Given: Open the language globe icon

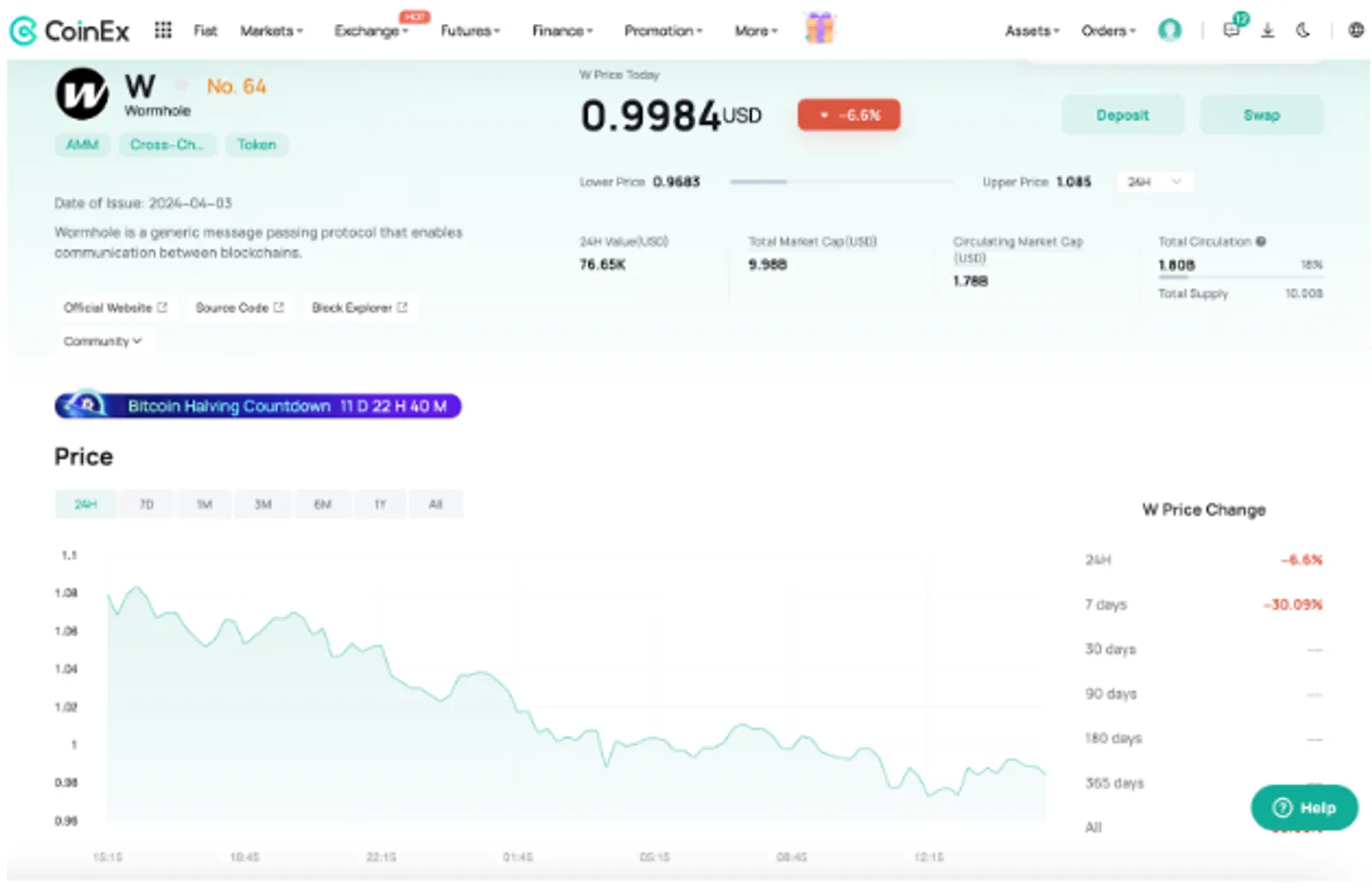Looking at the screenshot, I should click(1356, 30).
